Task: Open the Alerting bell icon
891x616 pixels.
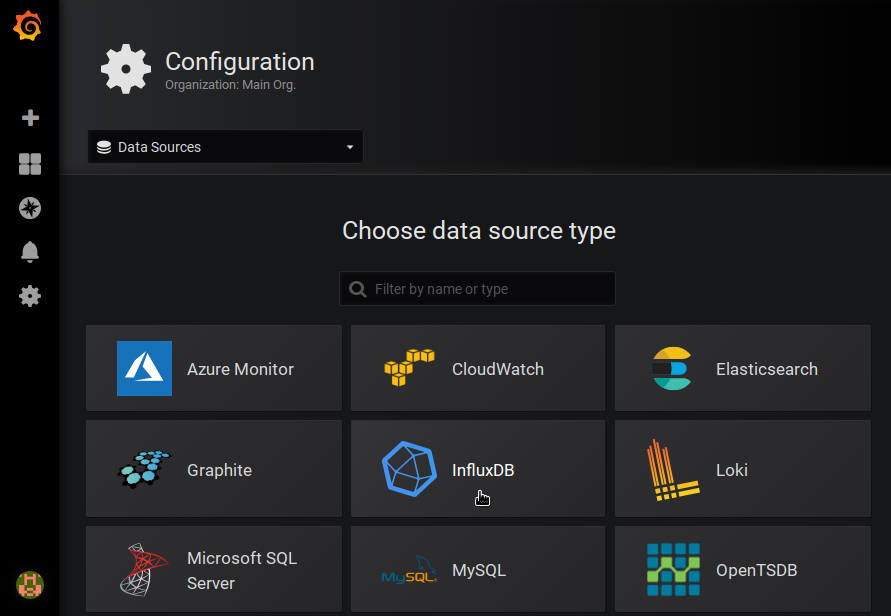Action: [30, 252]
